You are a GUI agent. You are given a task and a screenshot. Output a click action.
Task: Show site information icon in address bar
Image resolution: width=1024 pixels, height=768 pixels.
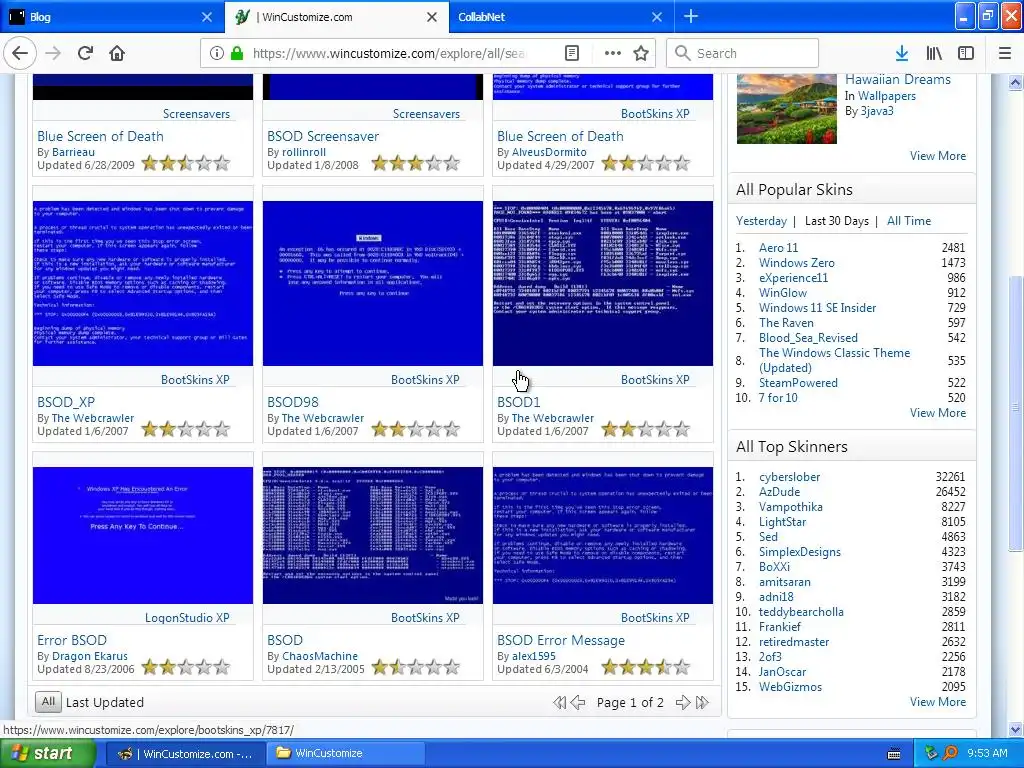point(216,54)
